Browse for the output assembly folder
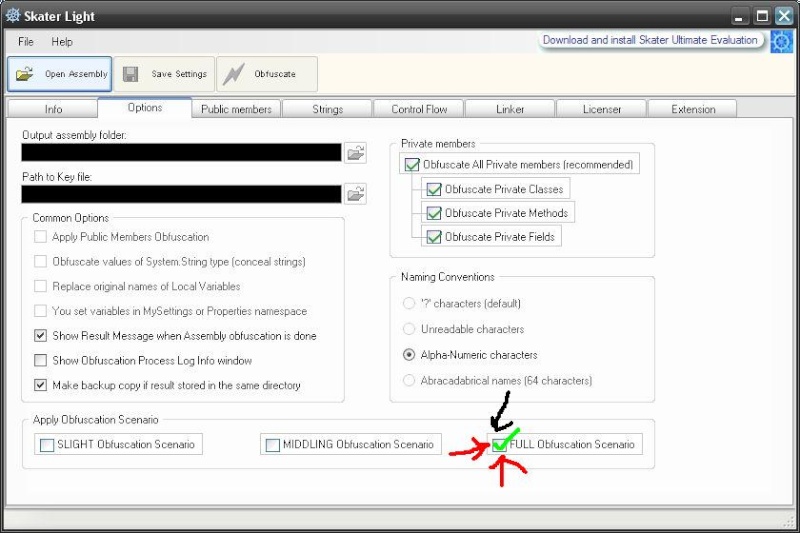Screen dimensions: 800x533 coord(355,153)
